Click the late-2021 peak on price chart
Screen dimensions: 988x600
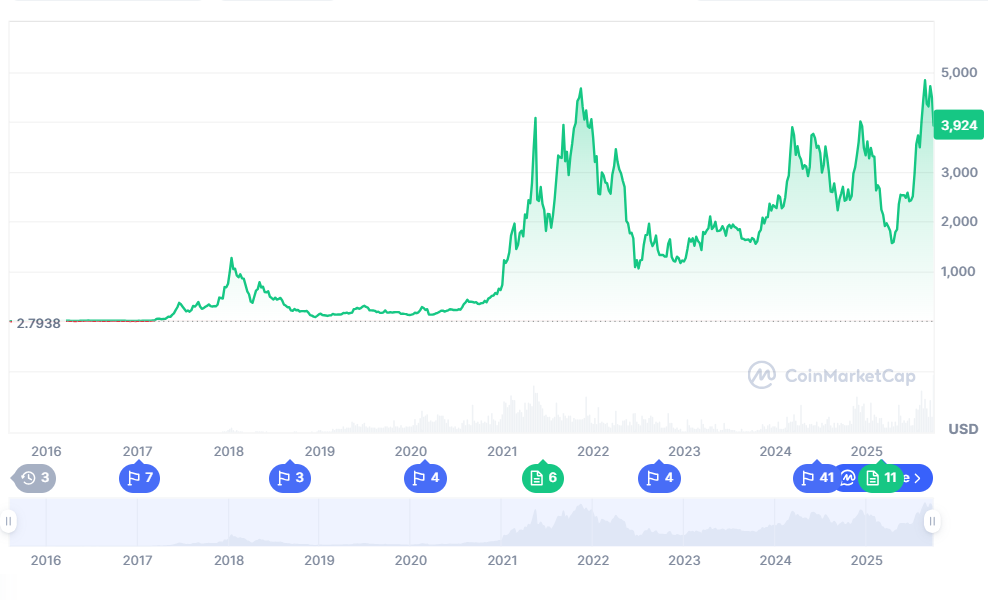pos(580,89)
